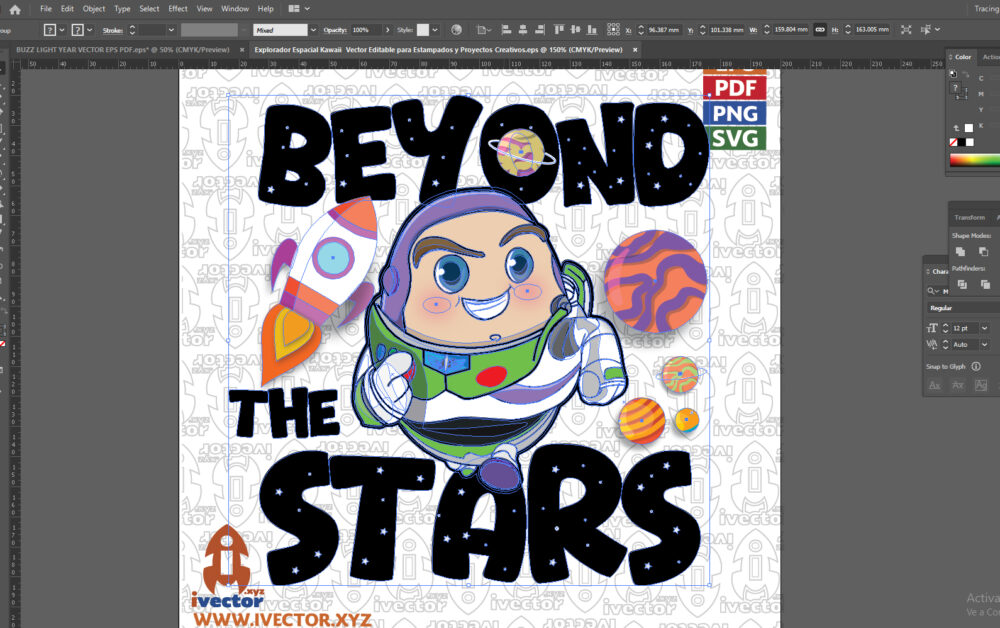Click the Divide pathfinder icon
This screenshot has width=1000, height=628.
click(962, 284)
